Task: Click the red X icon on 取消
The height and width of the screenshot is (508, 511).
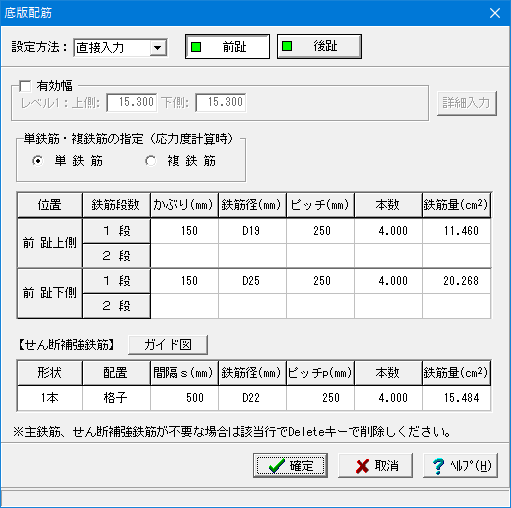Action: 362,466
